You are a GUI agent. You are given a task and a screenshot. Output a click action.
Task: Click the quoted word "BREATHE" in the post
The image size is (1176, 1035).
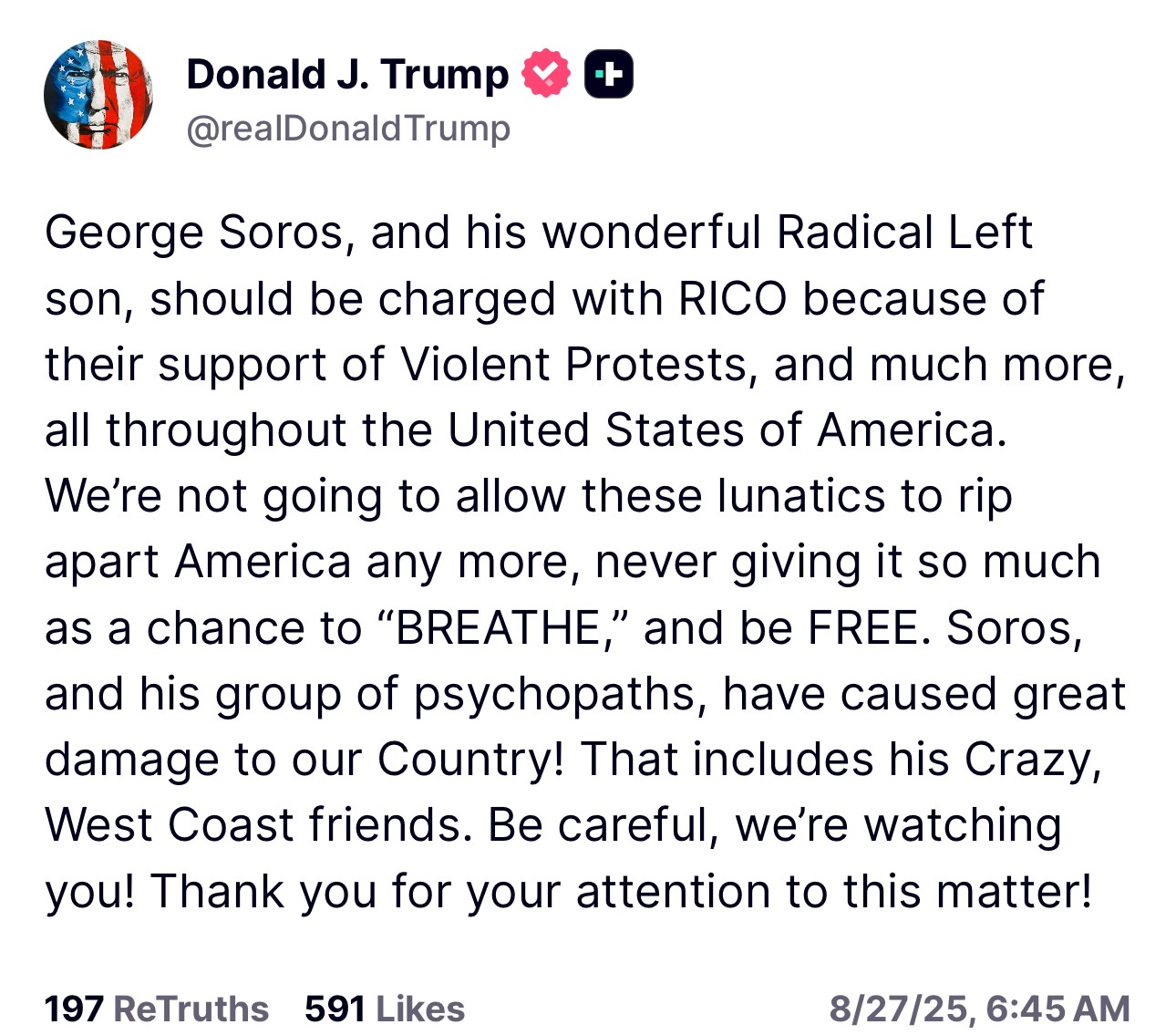point(497,628)
